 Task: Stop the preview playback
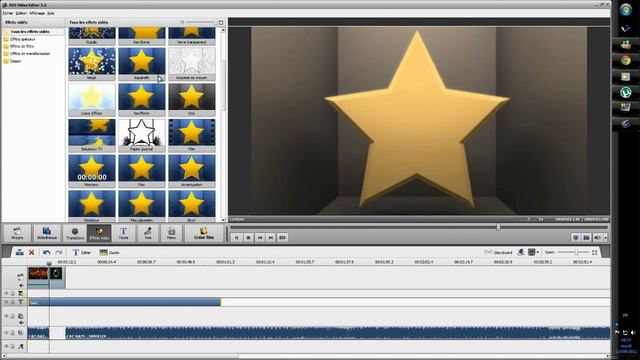tap(248, 238)
